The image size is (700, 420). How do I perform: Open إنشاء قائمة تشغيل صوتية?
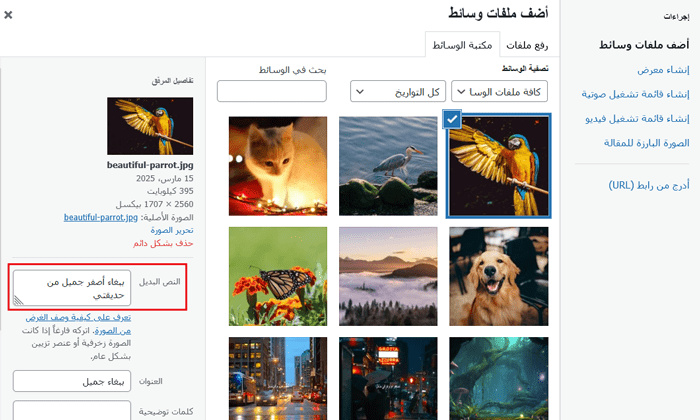point(635,94)
